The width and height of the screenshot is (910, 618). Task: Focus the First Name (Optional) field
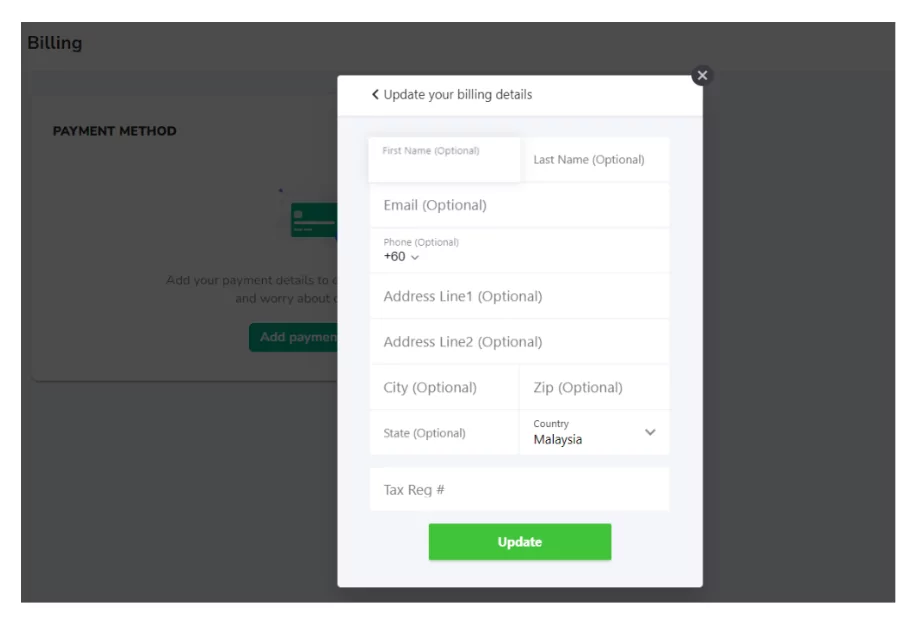444,160
